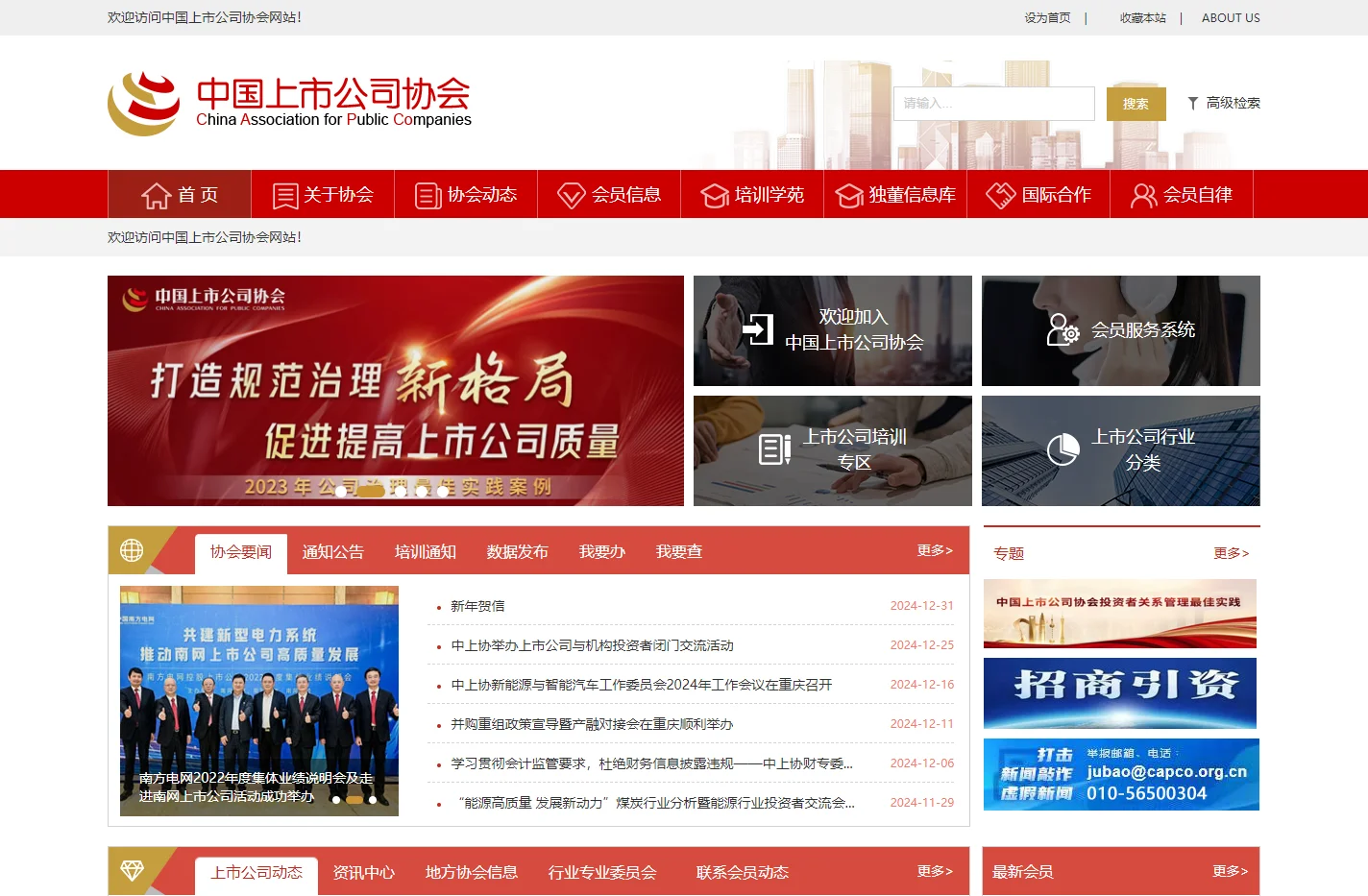Click the home icon in navigation bar

pos(156,195)
